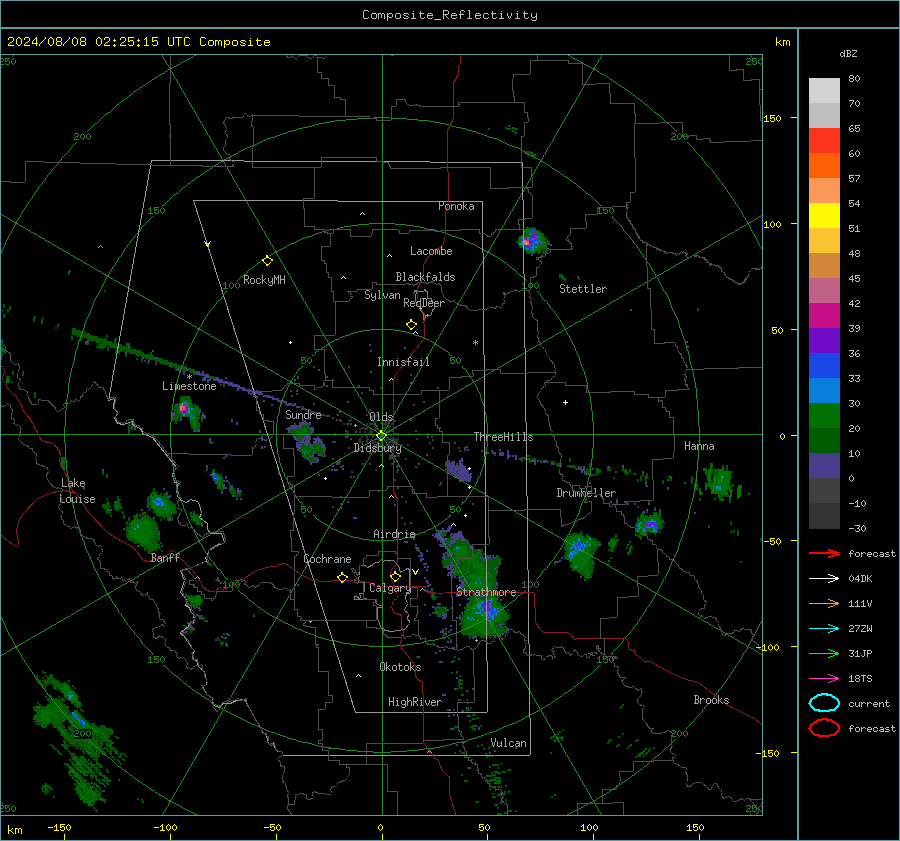Click the Vulcan label
Image resolution: width=900 pixels, height=841 pixels.
point(508,743)
